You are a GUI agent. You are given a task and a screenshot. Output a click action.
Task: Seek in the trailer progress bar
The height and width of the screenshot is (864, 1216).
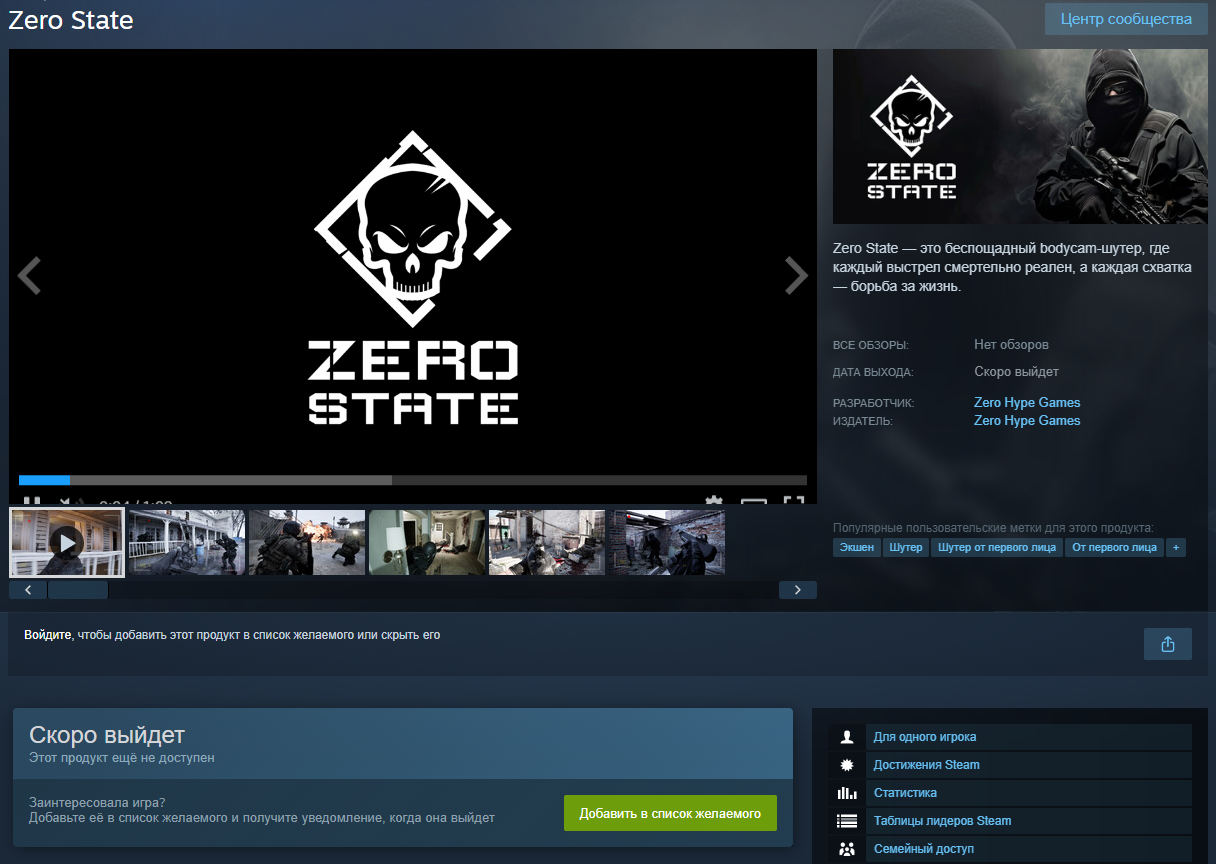[x=412, y=480]
